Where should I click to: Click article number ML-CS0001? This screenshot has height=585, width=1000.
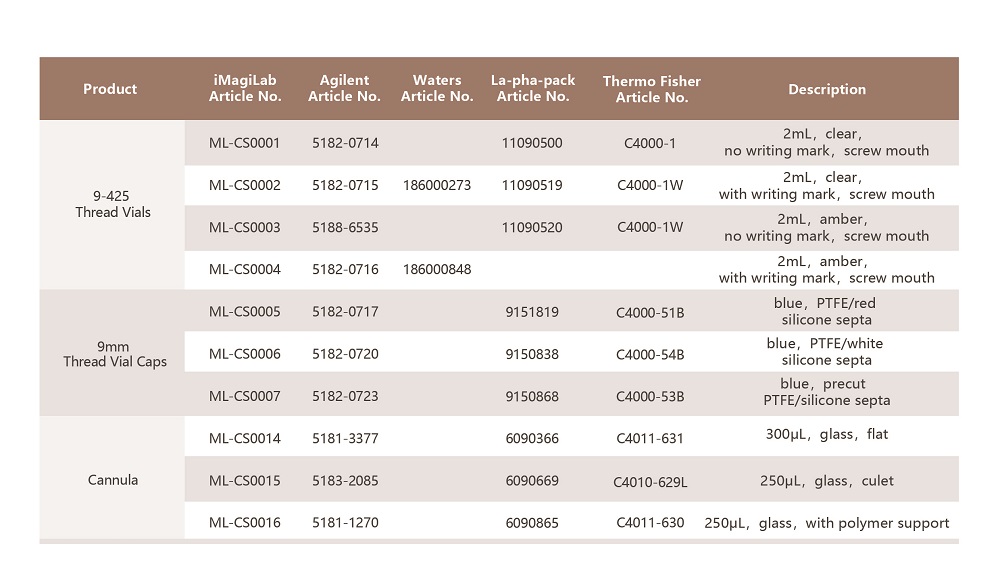[x=244, y=143]
